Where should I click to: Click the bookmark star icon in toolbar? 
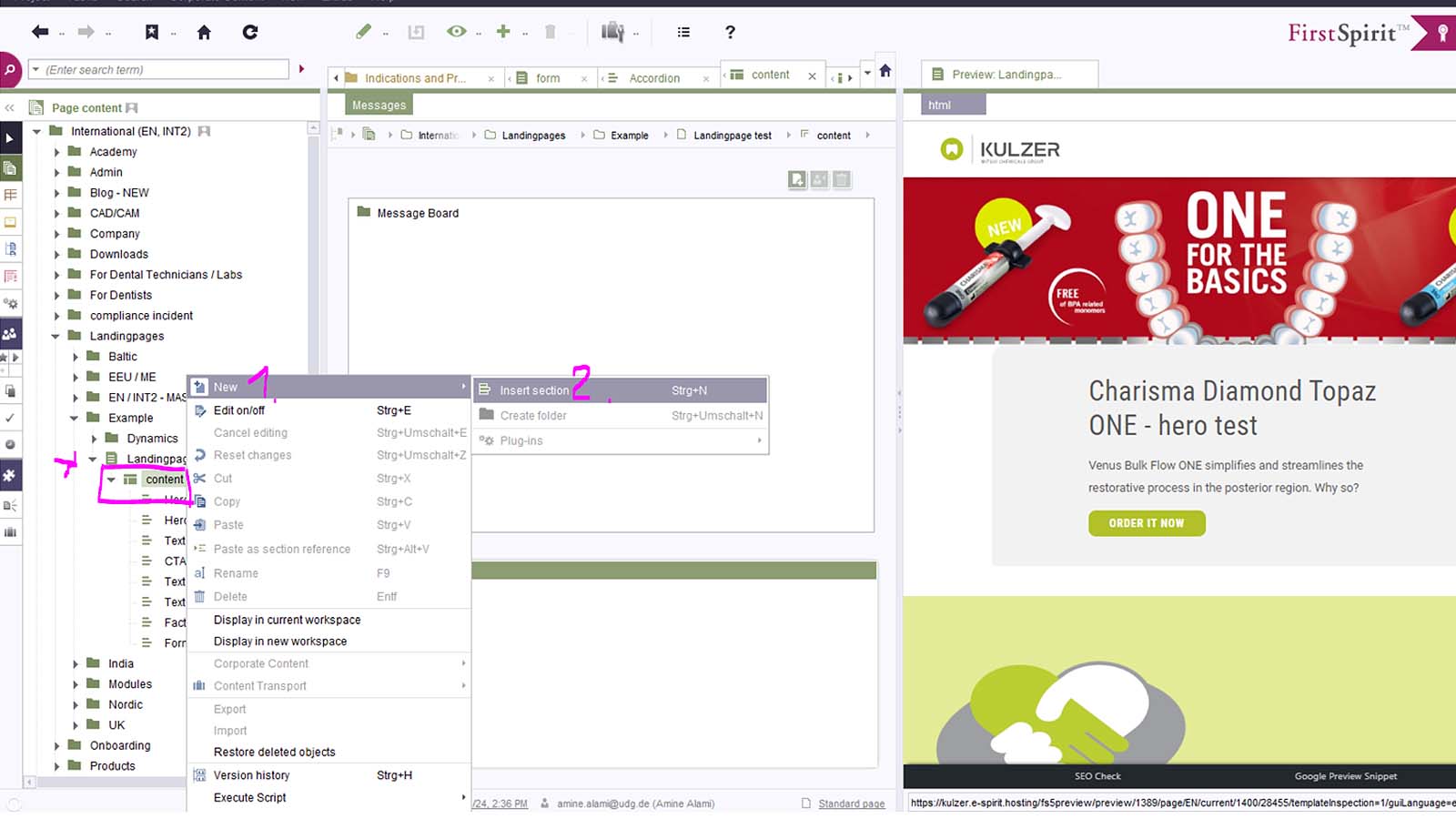click(152, 33)
